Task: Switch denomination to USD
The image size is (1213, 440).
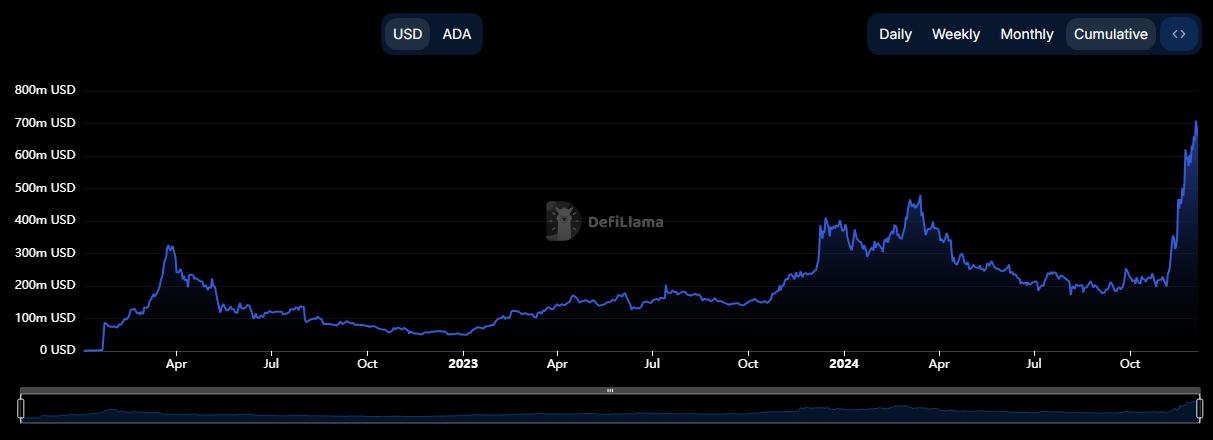Action: pyautogui.click(x=408, y=34)
